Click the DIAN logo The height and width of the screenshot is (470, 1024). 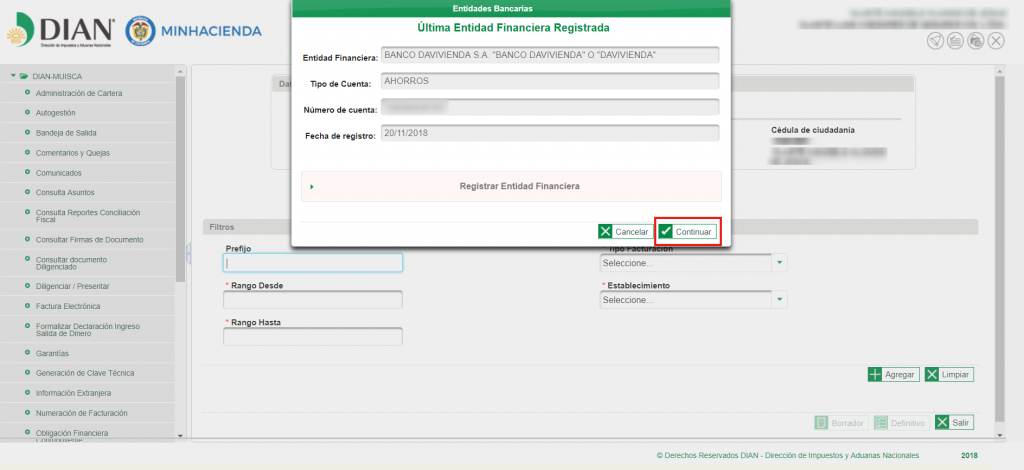61,31
